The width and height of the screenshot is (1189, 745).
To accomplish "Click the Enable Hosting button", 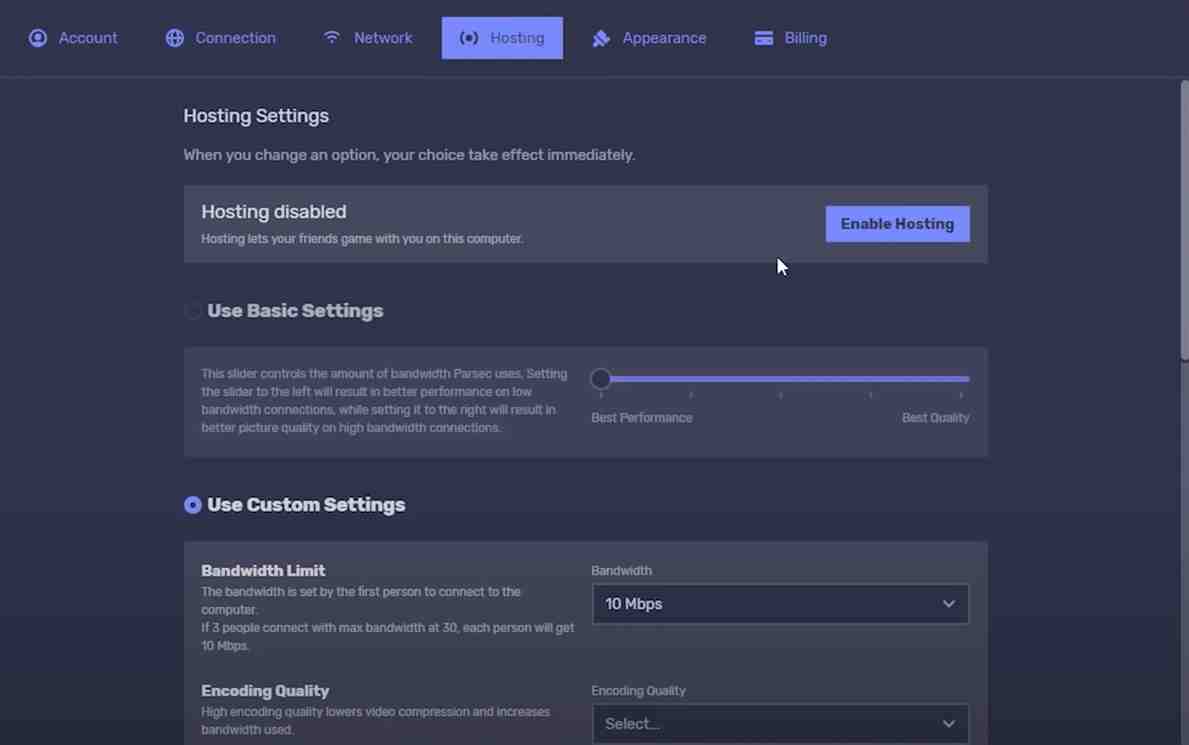I will pos(897,224).
